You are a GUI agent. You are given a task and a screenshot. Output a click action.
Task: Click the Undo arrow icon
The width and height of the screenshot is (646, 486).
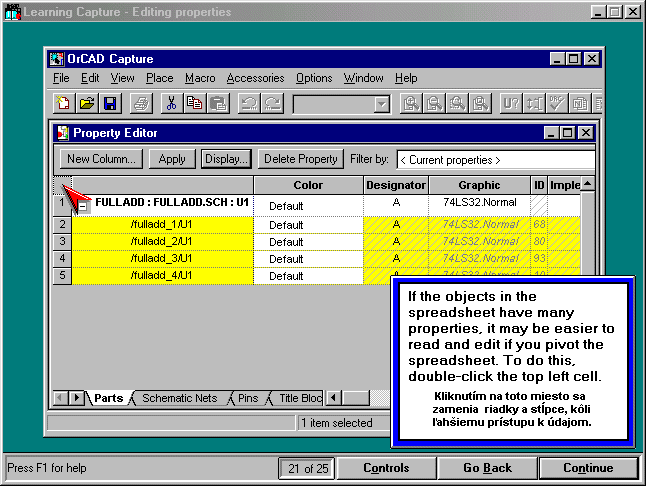pyautogui.click(x=248, y=103)
